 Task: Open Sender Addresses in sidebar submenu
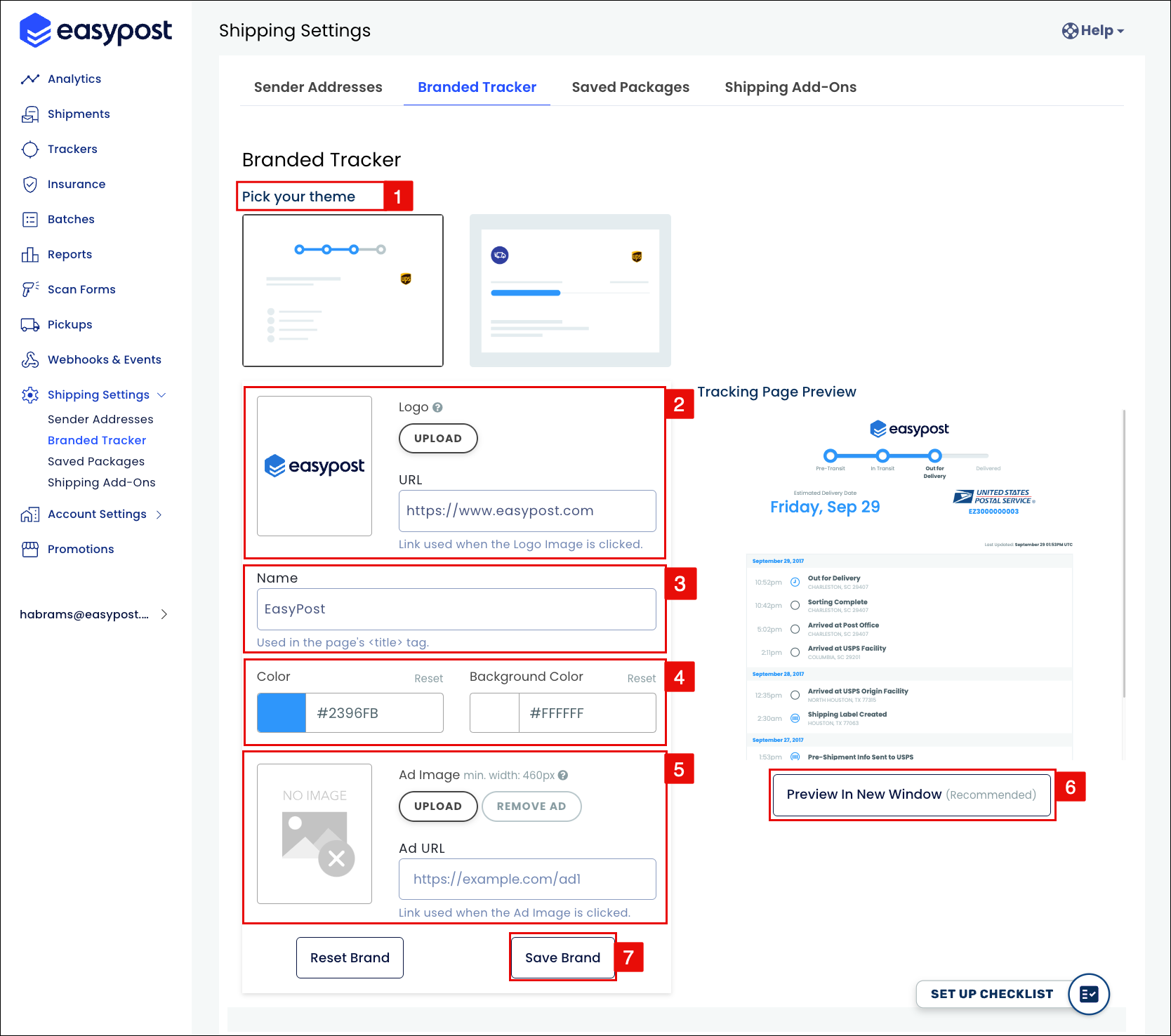pyautogui.click(x=100, y=420)
